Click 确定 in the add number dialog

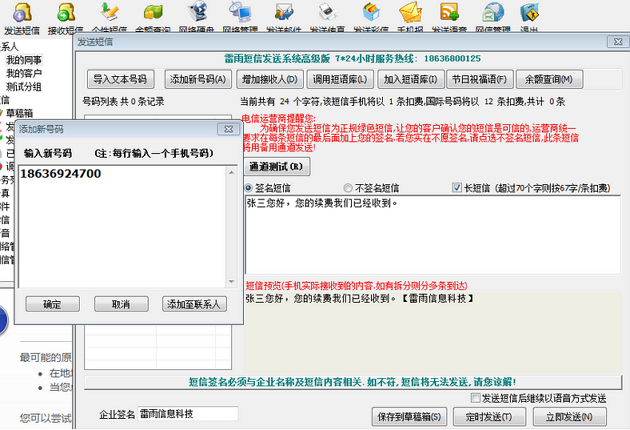coord(52,304)
